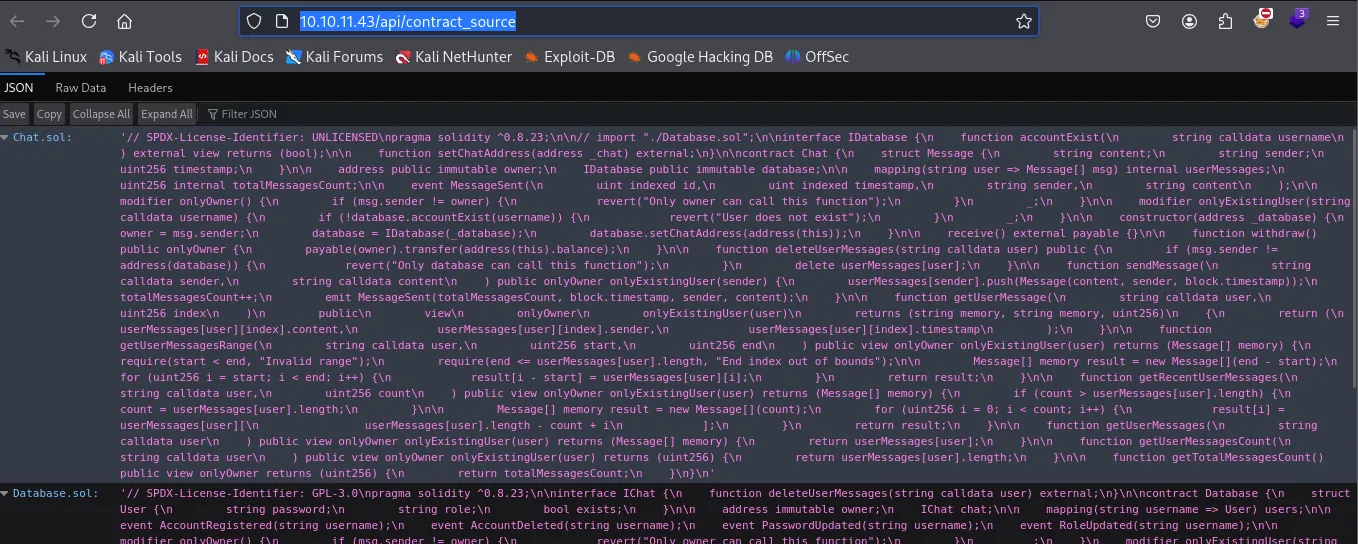Copy the JSON with the Copy button

[x=50, y=114]
